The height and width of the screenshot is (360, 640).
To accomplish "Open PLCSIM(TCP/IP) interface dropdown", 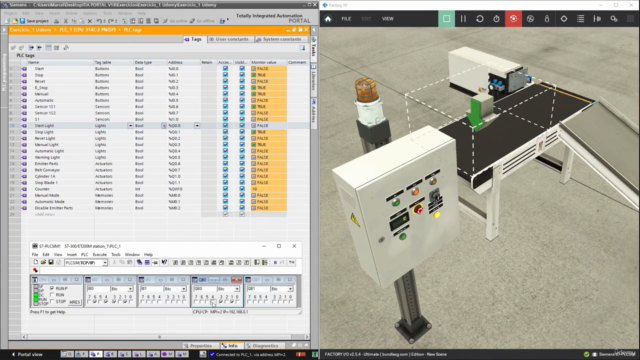I will click(105, 263).
